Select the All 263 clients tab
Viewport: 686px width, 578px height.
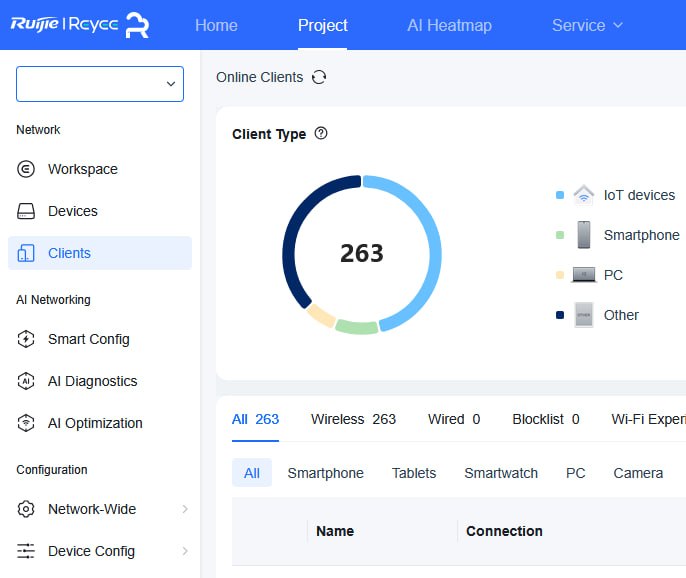256,419
